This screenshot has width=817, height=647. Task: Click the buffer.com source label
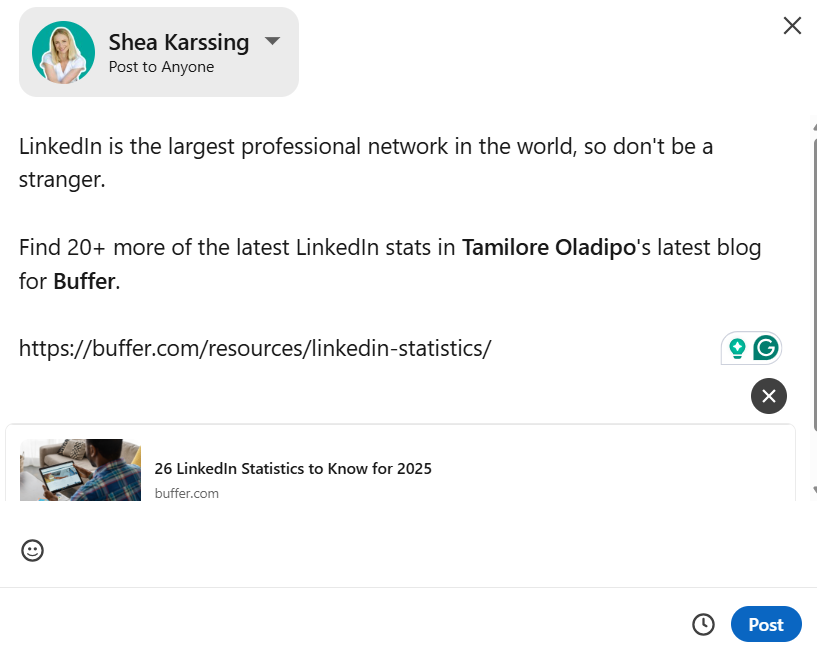click(186, 493)
